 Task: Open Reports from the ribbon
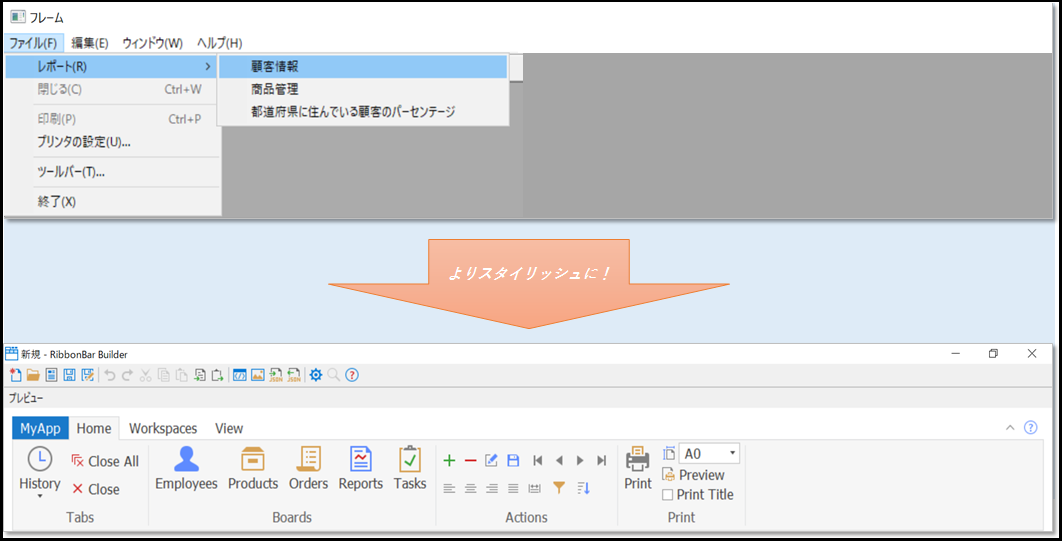pyautogui.click(x=360, y=469)
